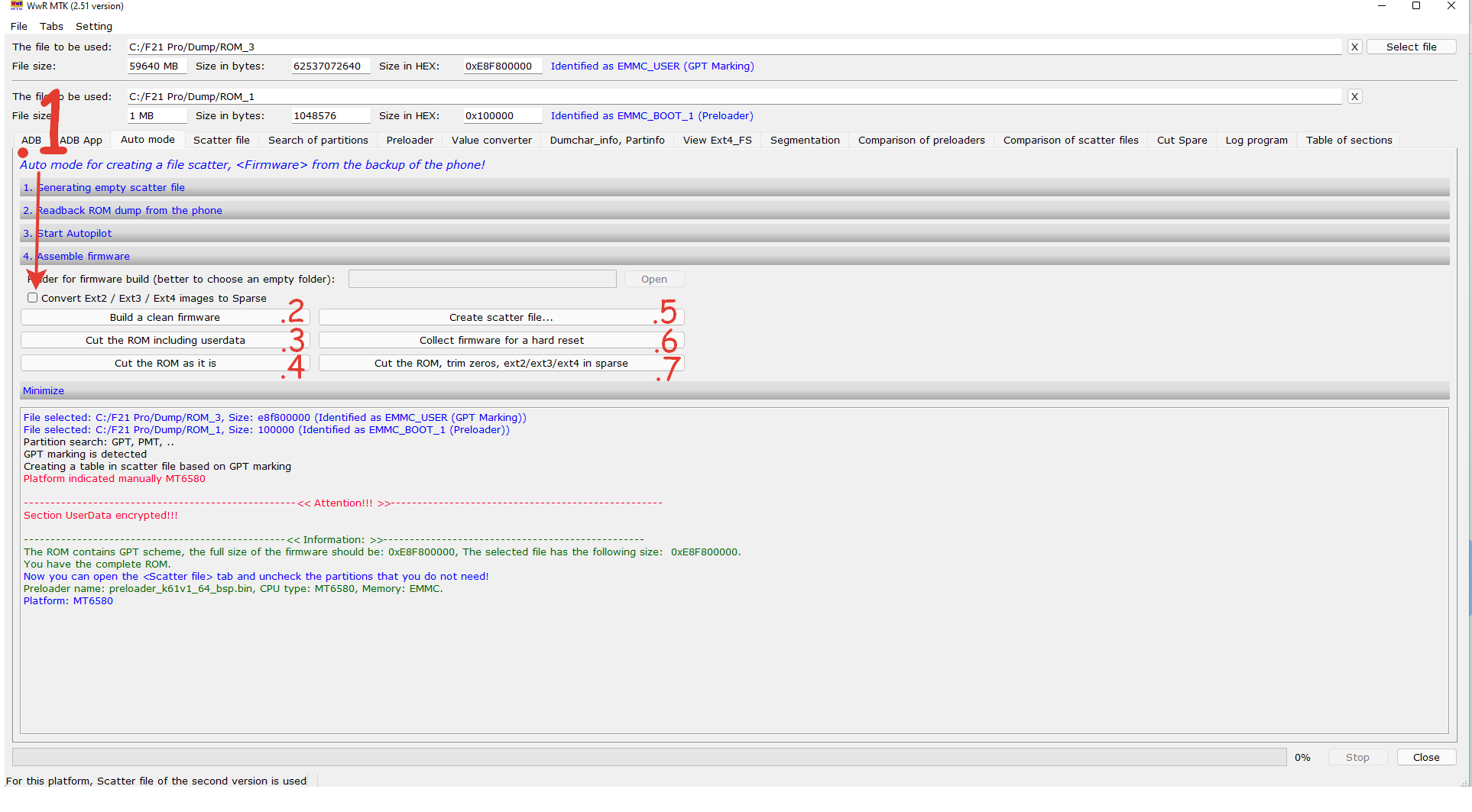Open the Log program tab
Image resolution: width=1472 pixels, height=812 pixels.
pyautogui.click(x=1256, y=140)
